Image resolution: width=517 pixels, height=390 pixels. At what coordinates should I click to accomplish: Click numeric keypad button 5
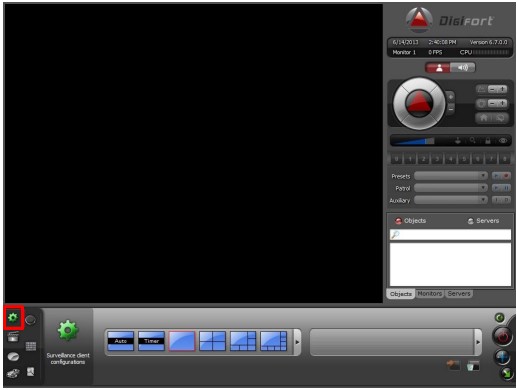tap(464, 159)
